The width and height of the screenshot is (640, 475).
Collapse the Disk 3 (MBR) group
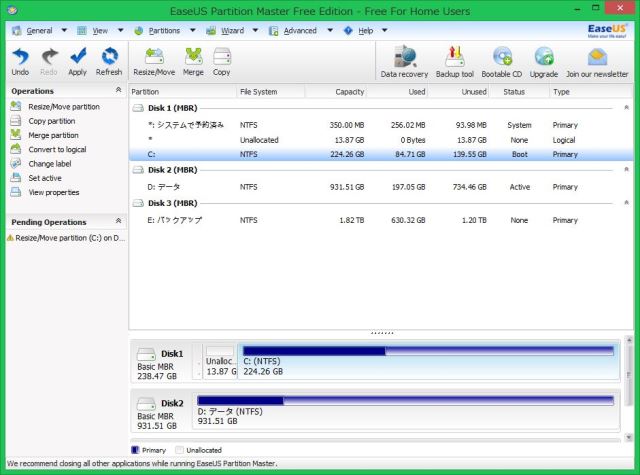click(626, 202)
